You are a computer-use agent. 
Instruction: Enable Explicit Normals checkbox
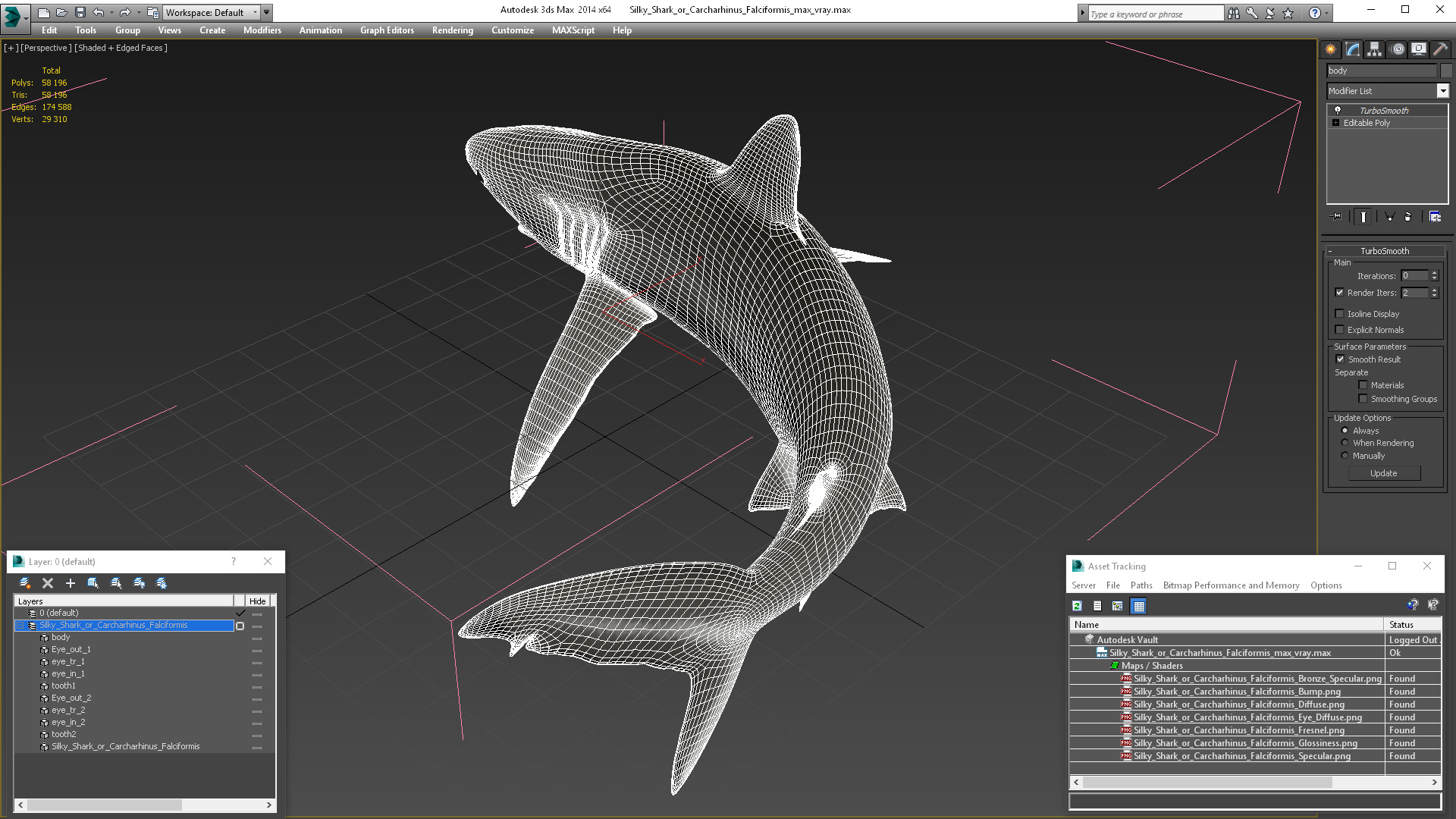click(x=1339, y=330)
